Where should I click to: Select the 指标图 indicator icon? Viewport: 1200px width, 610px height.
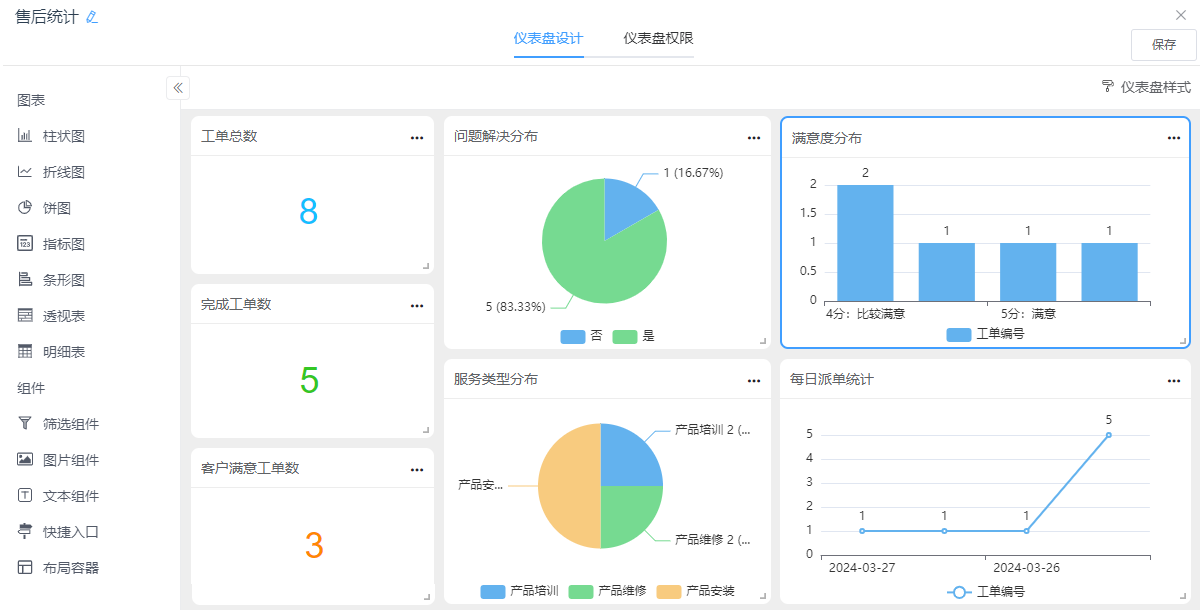pos(25,244)
